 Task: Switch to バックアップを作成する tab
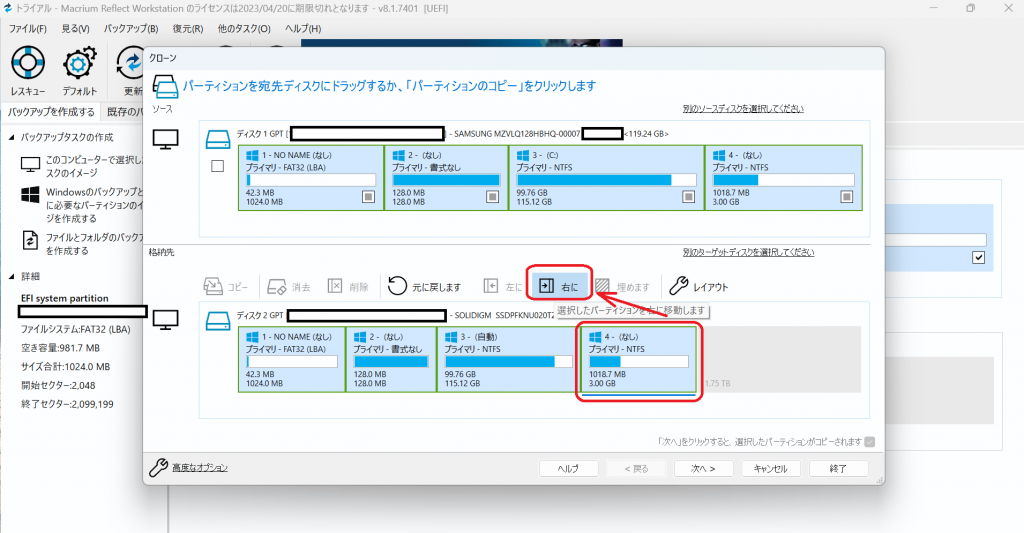[51, 112]
